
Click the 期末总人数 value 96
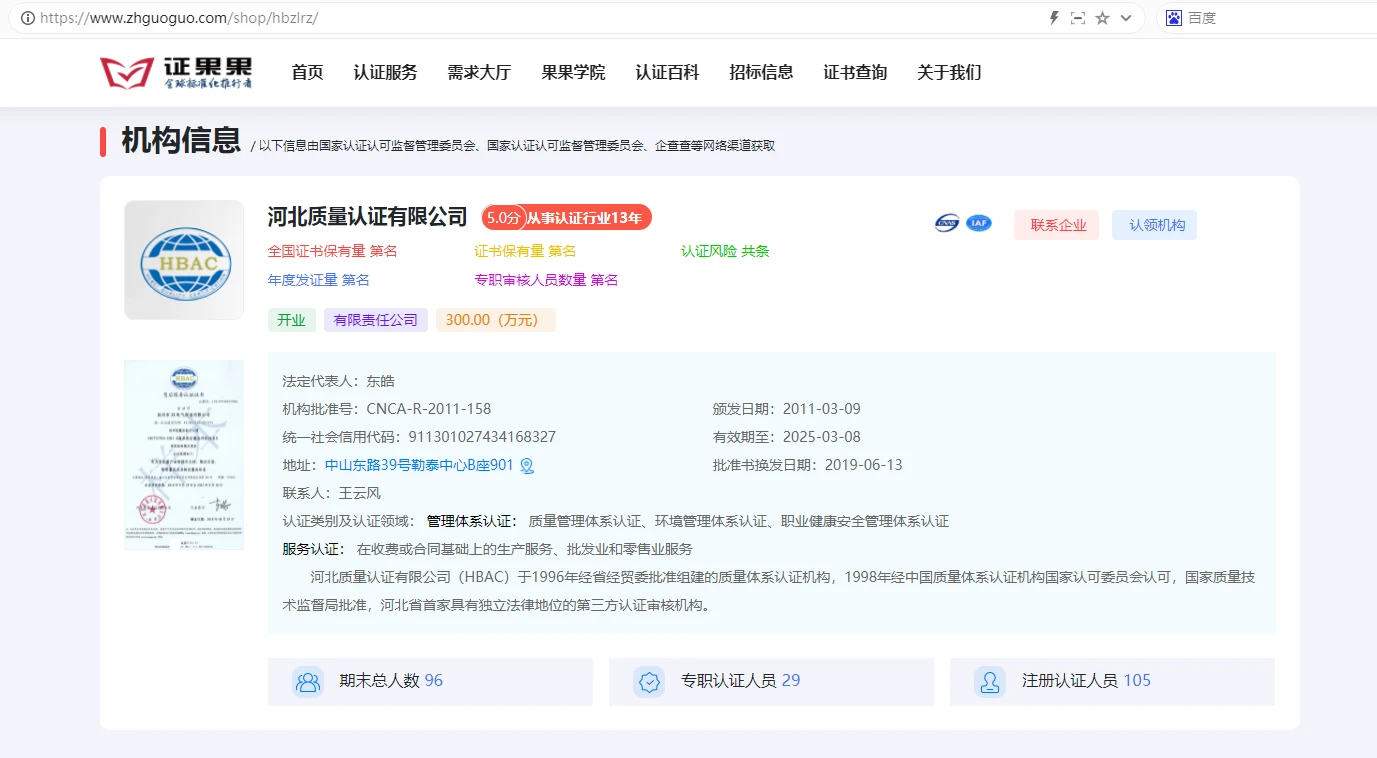pyautogui.click(x=434, y=681)
